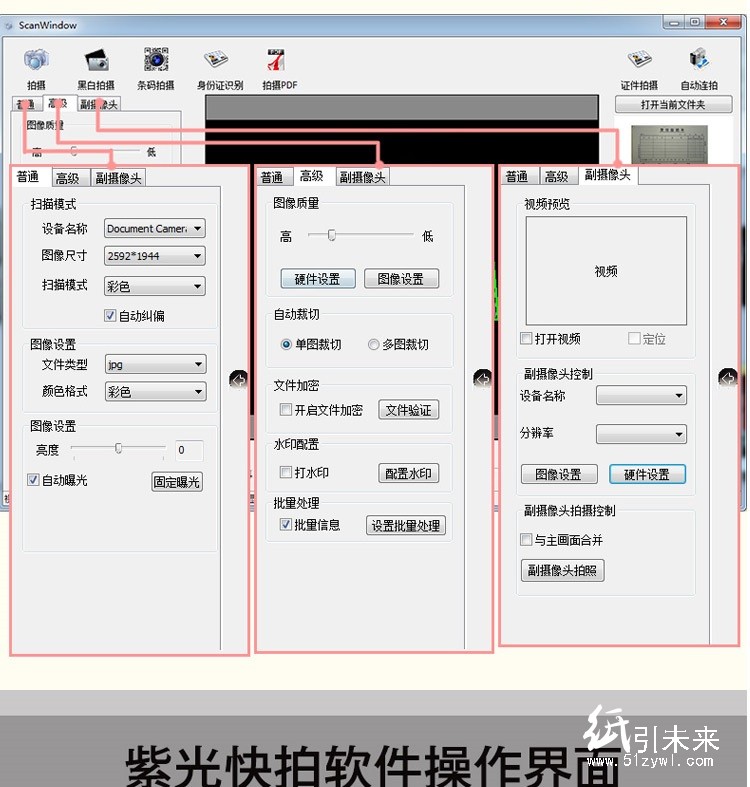The width and height of the screenshot is (750, 787).
Task: Switch to the 高级 tab in middle panel
Action: point(312,176)
